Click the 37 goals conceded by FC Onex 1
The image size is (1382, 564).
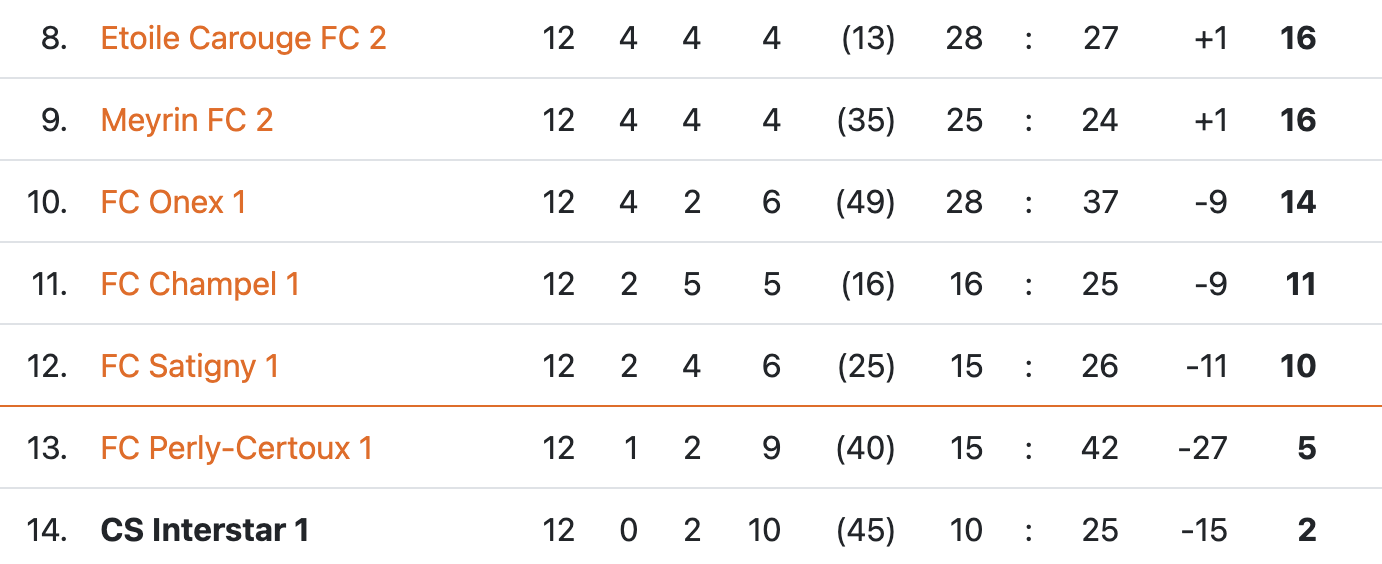pyautogui.click(x=1100, y=203)
